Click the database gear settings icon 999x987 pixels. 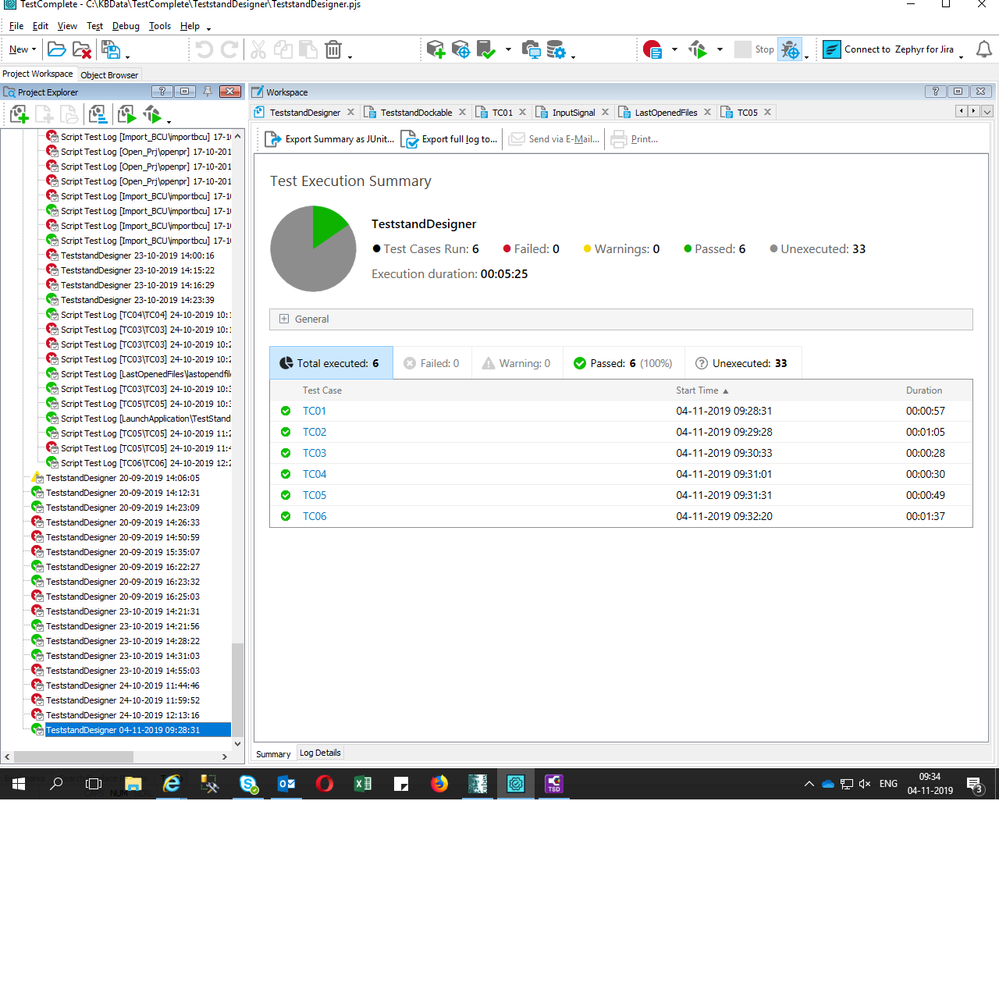pos(556,49)
